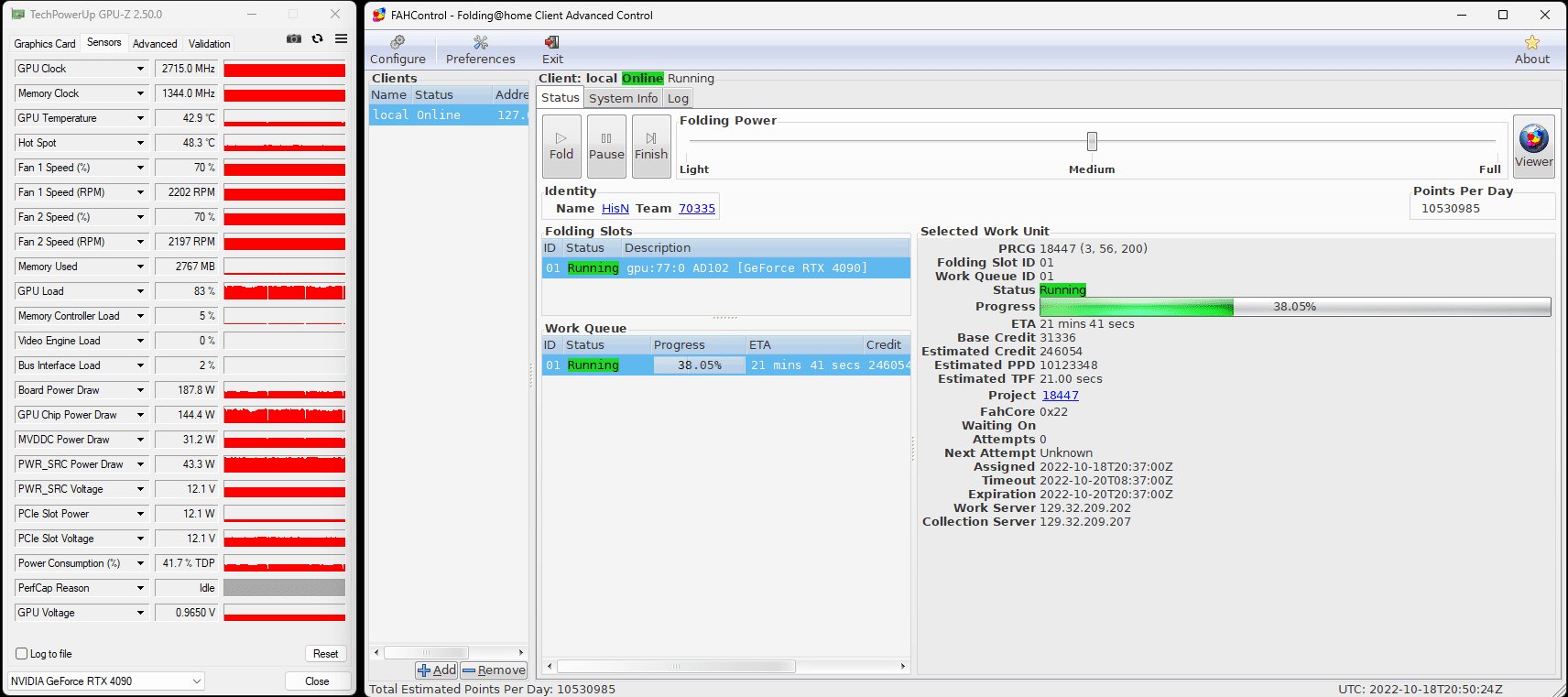
Task: Click clients list horizontal scrollbar
Action: (x=449, y=652)
